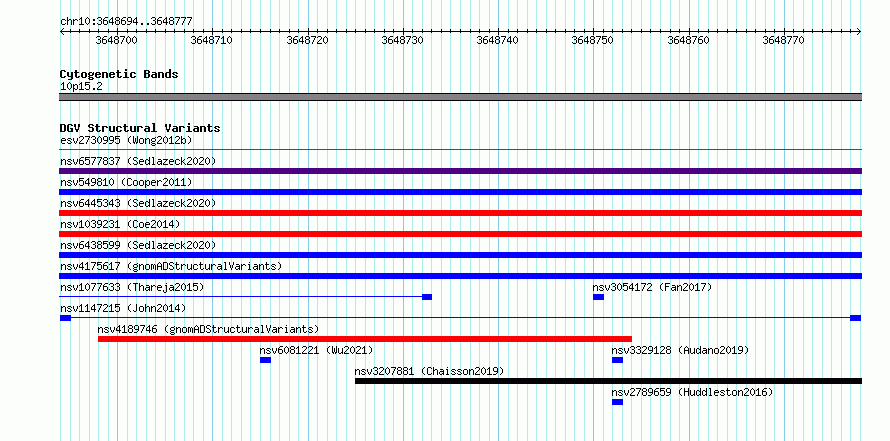The width and height of the screenshot is (890, 441).
Task: Open nsv4175617 (gnomADStructuralVariants) label
Action: [171, 266]
